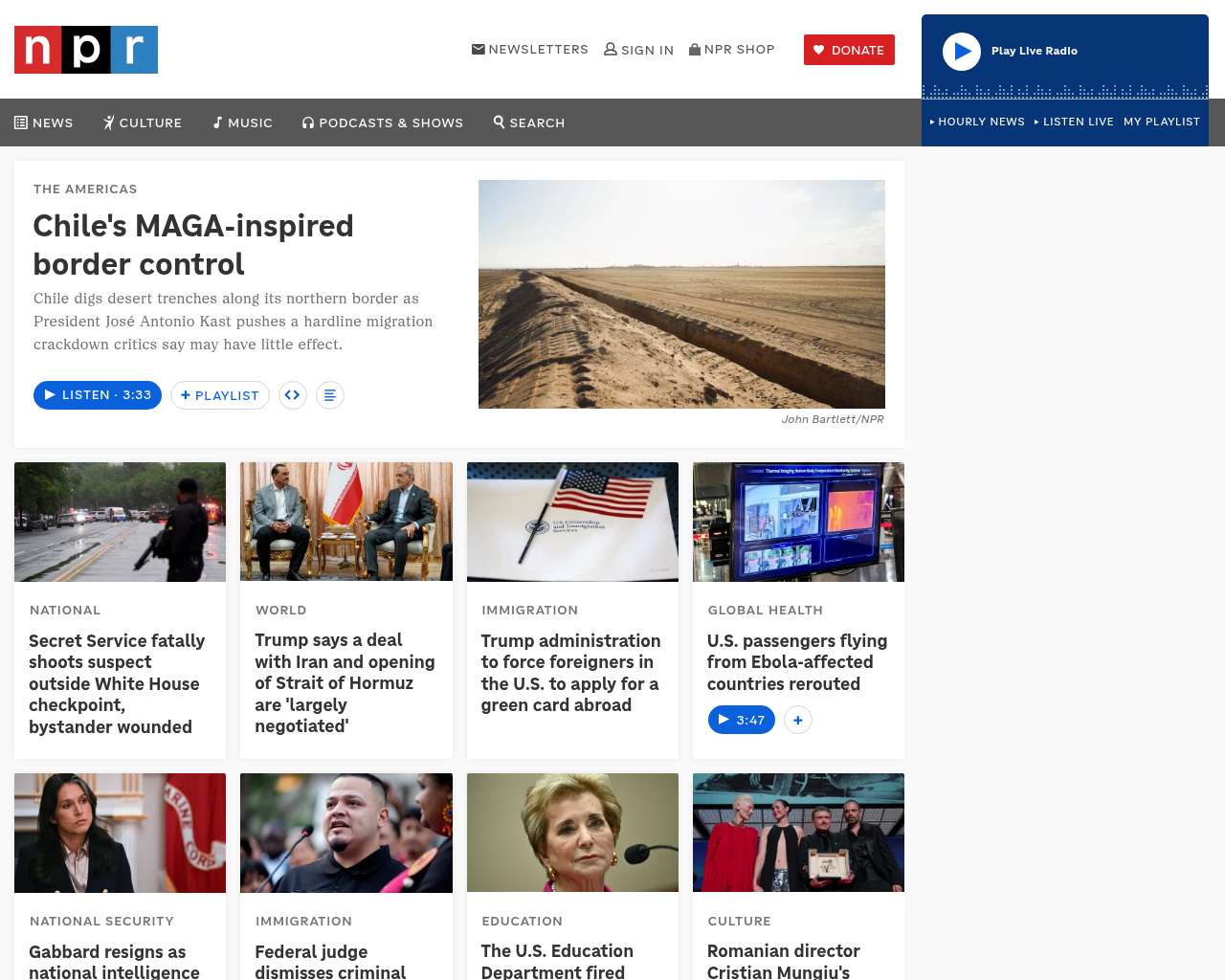Open the Newsletters envelope link
Screen dimensions: 1225x980
[x=530, y=50]
